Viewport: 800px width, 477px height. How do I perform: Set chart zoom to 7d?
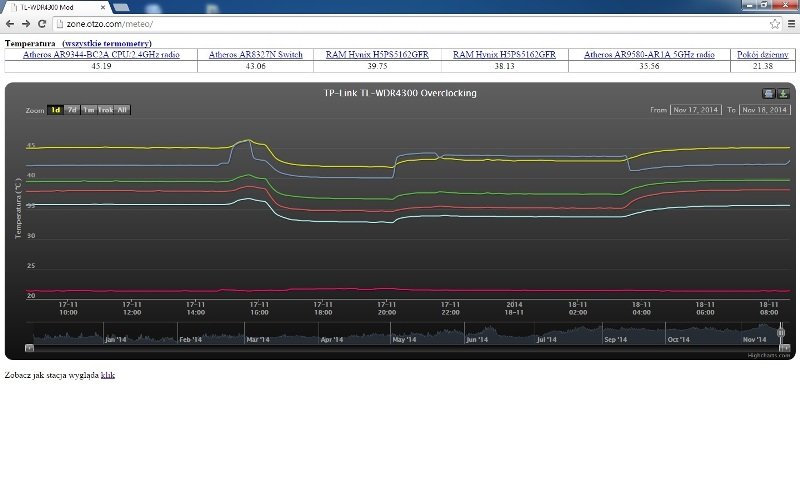(72, 110)
